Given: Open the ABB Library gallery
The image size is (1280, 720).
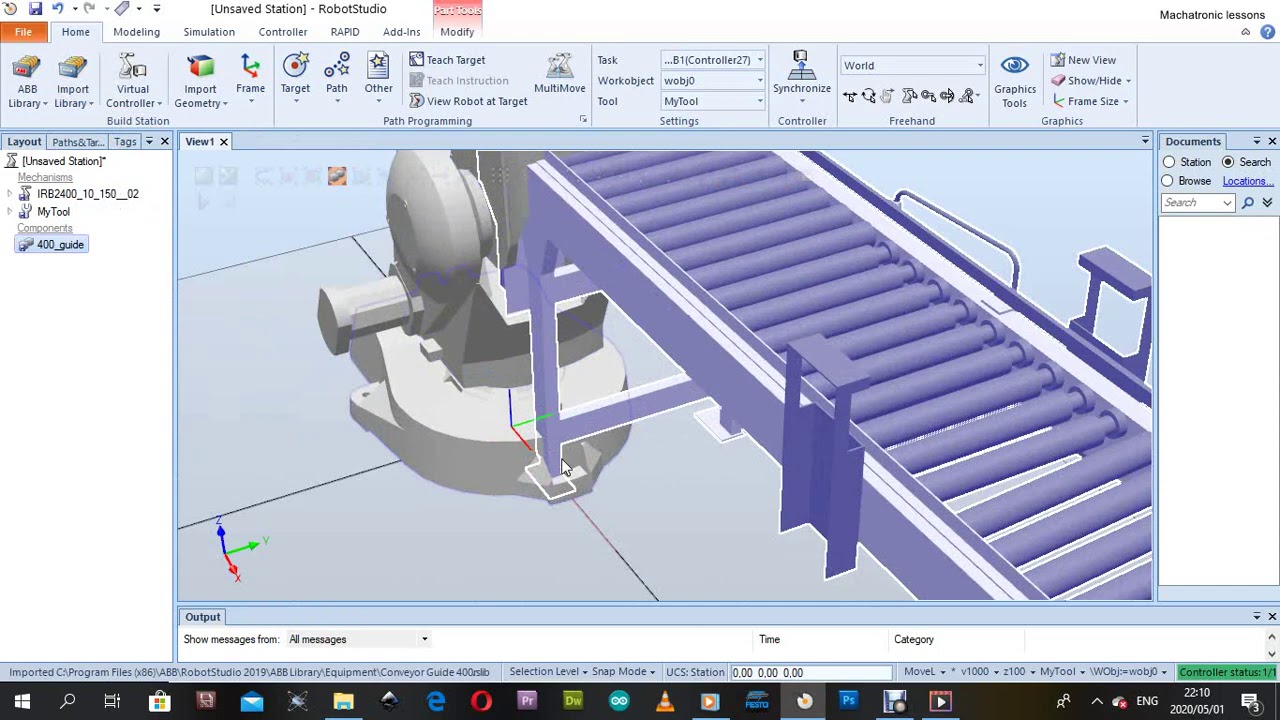Looking at the screenshot, I should point(27,81).
